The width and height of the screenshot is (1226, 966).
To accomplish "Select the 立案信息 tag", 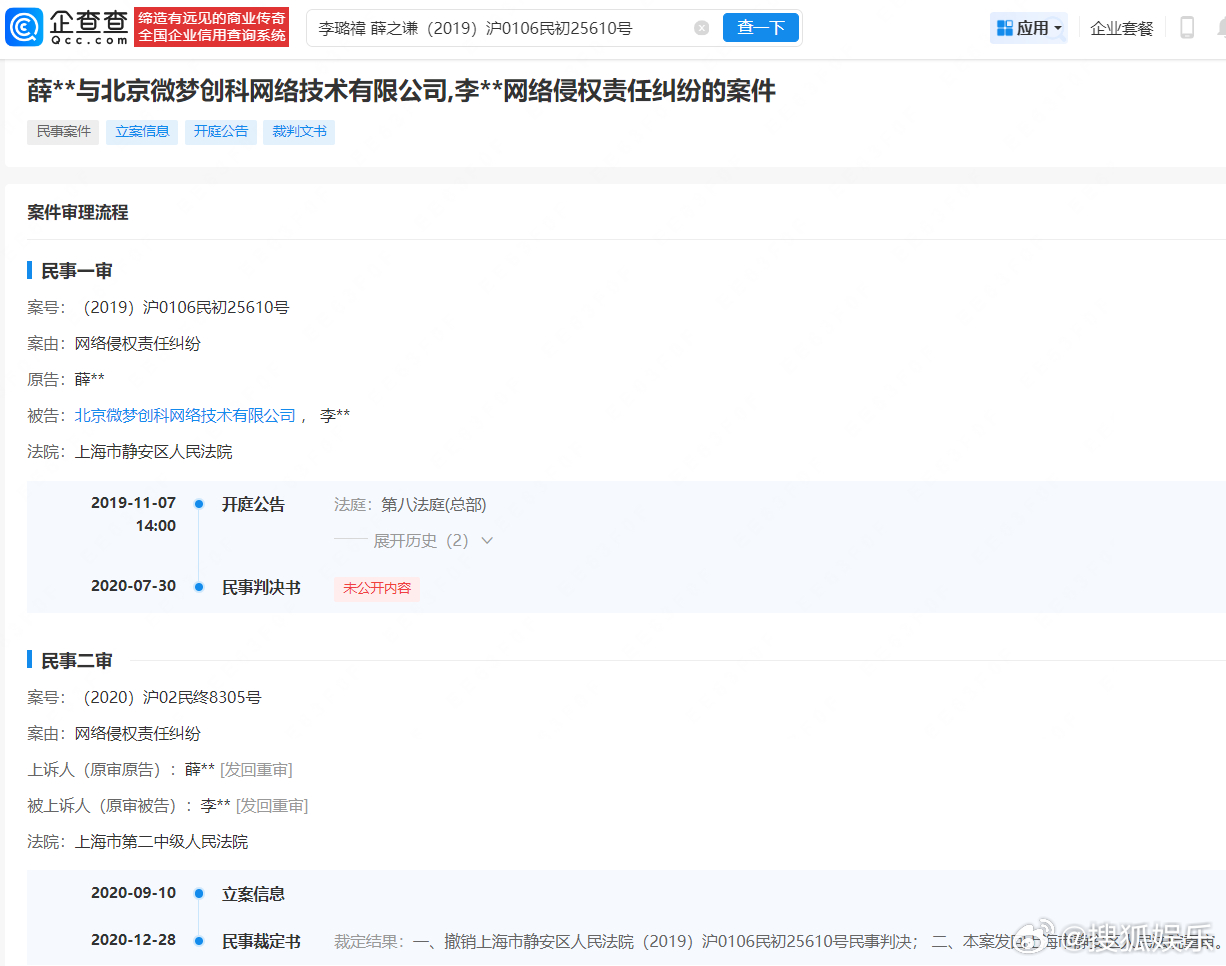I will (x=142, y=132).
